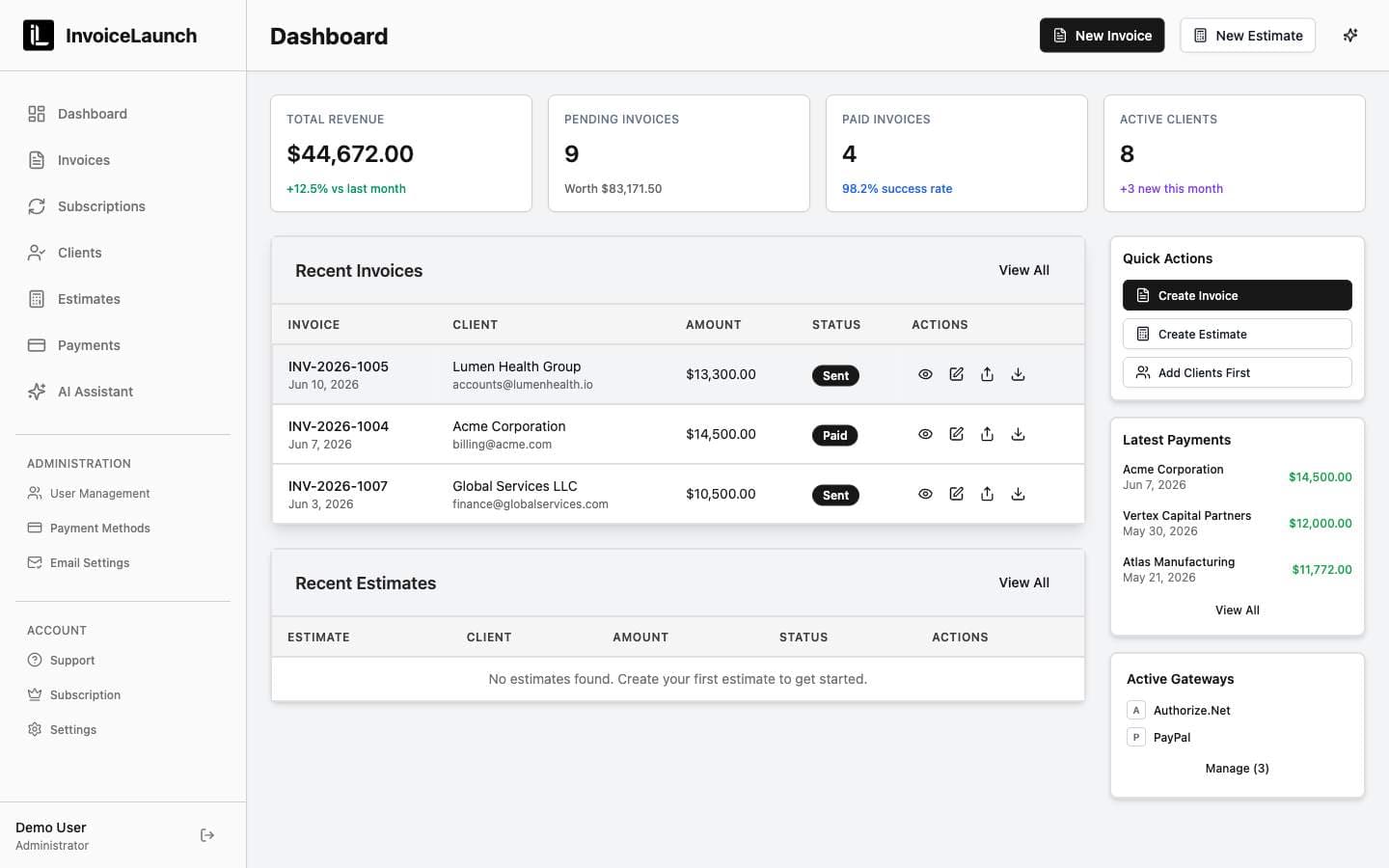This screenshot has height=868, width=1389.
Task: Share invoice INV-2026-1007 upload icon
Action: coord(987,494)
